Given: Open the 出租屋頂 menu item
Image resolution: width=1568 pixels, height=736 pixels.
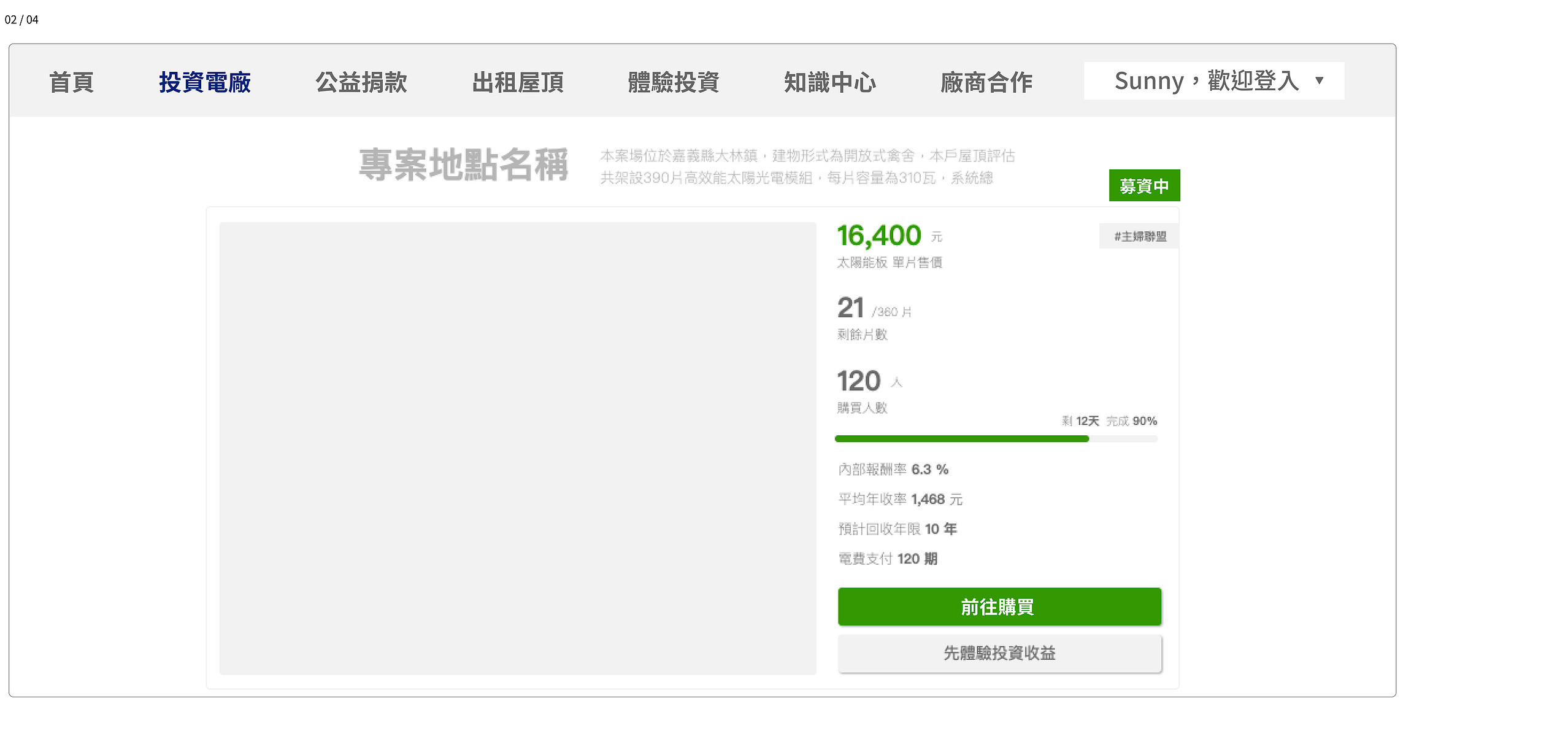Looking at the screenshot, I should tap(518, 82).
